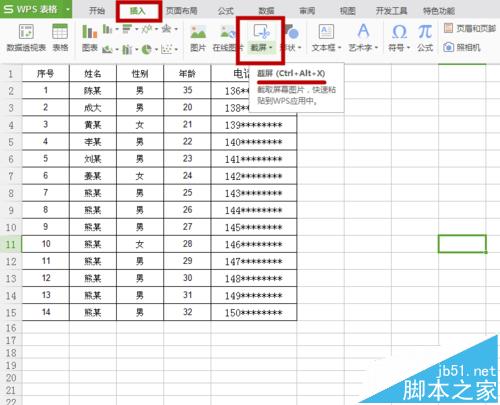The image size is (500, 405).
Task: Select row header 1
Action: tap(11, 74)
